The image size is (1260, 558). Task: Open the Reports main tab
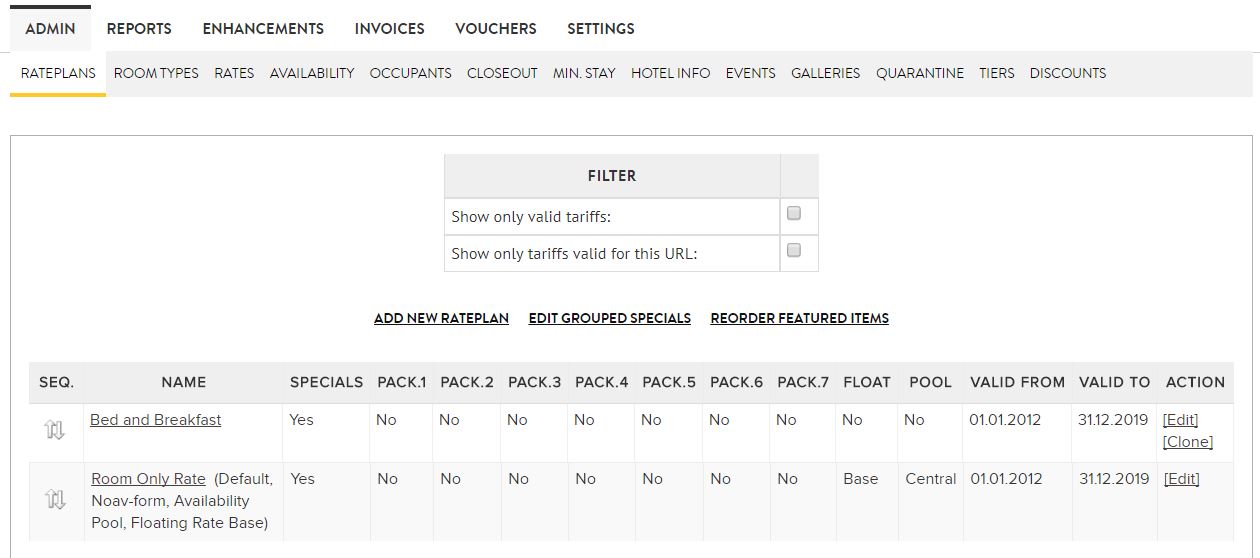pyautogui.click(x=139, y=29)
